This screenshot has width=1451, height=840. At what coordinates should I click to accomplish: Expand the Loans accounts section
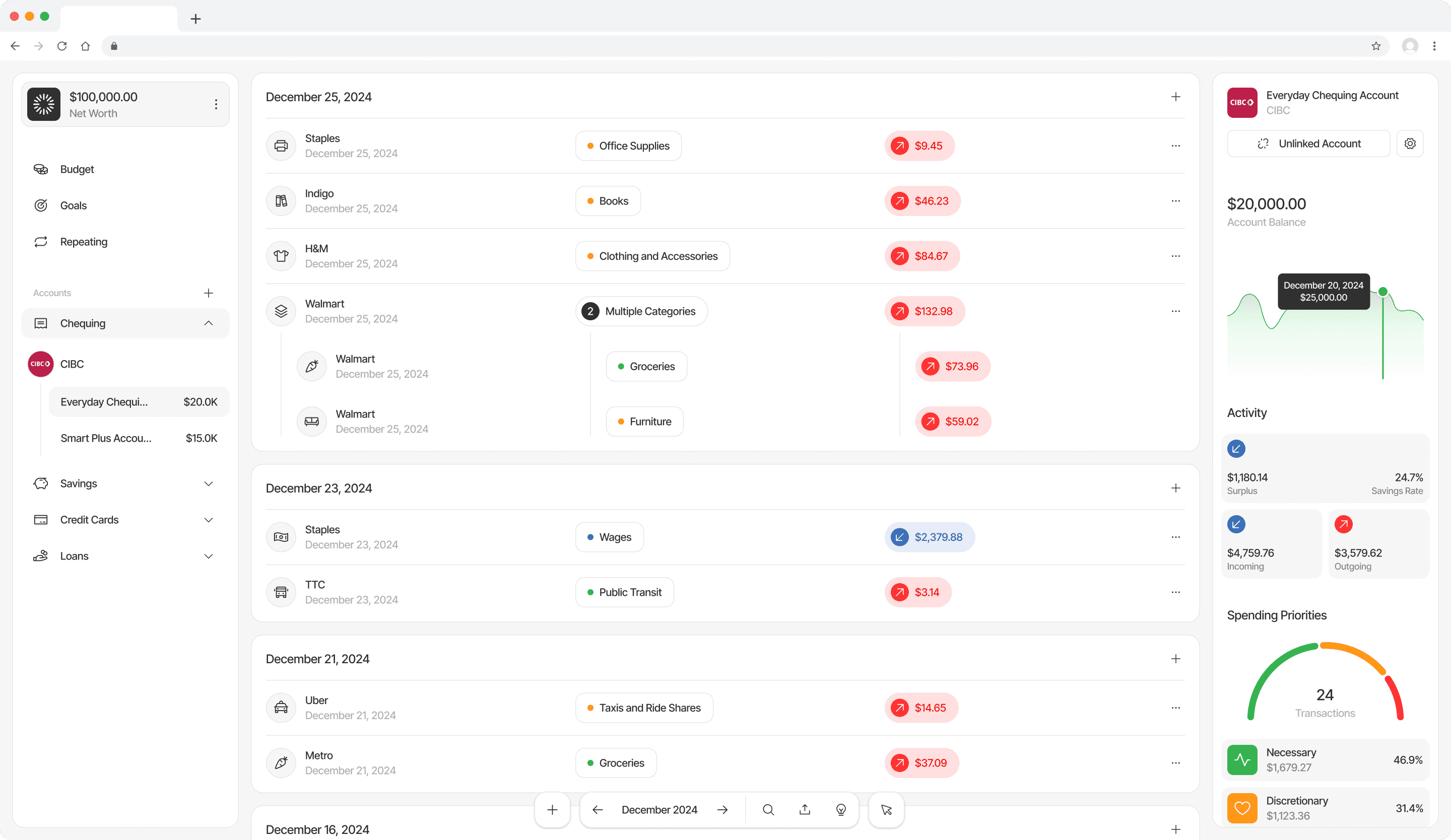click(209, 556)
